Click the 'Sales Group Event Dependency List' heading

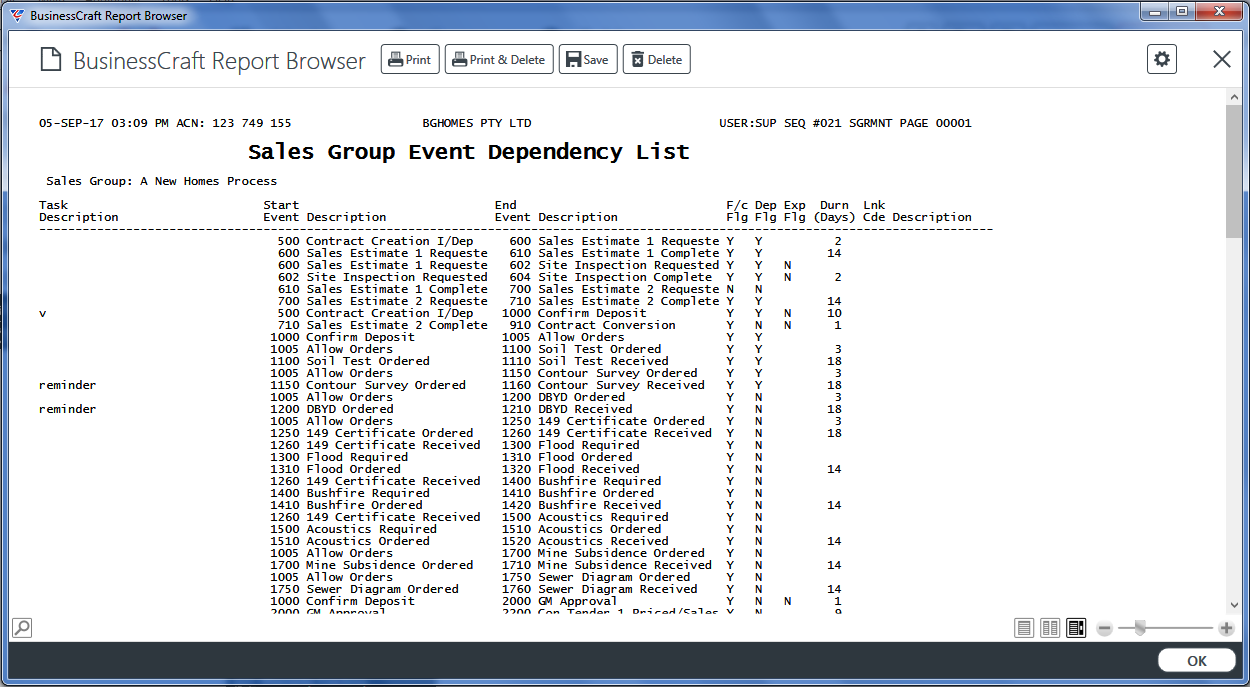469,152
